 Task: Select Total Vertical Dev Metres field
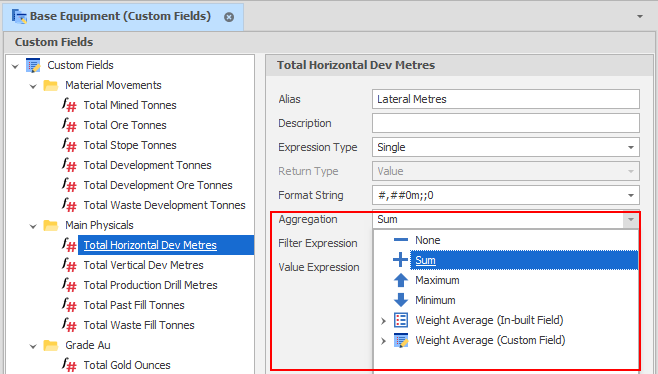click(x=144, y=265)
